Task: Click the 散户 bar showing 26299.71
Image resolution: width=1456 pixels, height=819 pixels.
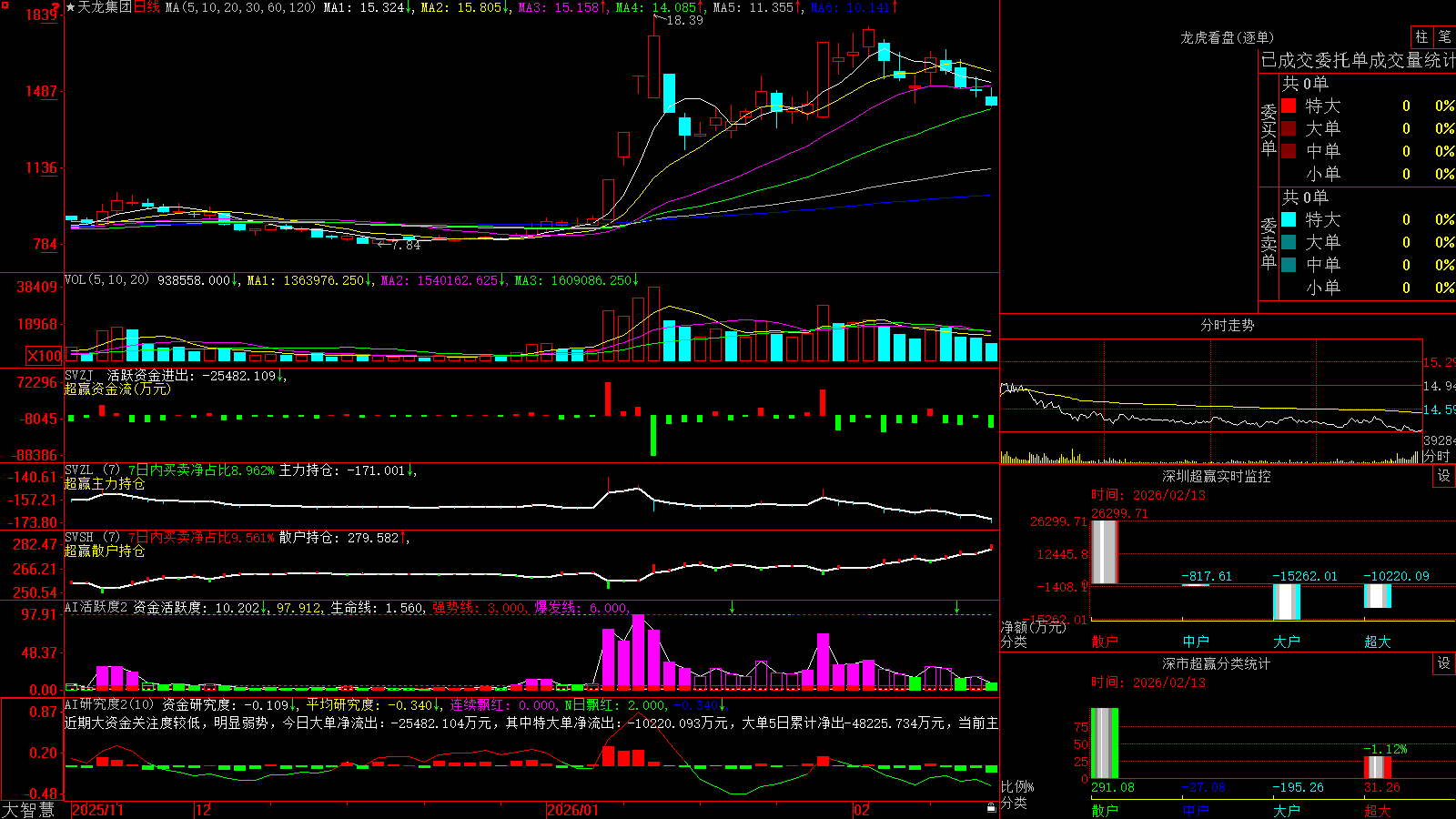Action: tap(1104, 551)
